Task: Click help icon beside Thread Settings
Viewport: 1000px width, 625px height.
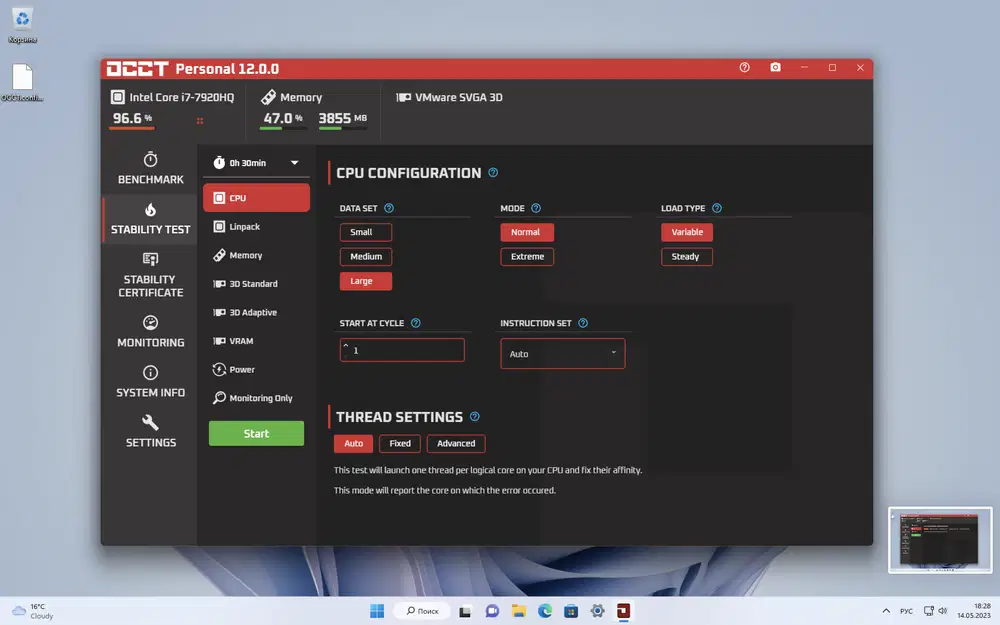Action: pos(474,416)
